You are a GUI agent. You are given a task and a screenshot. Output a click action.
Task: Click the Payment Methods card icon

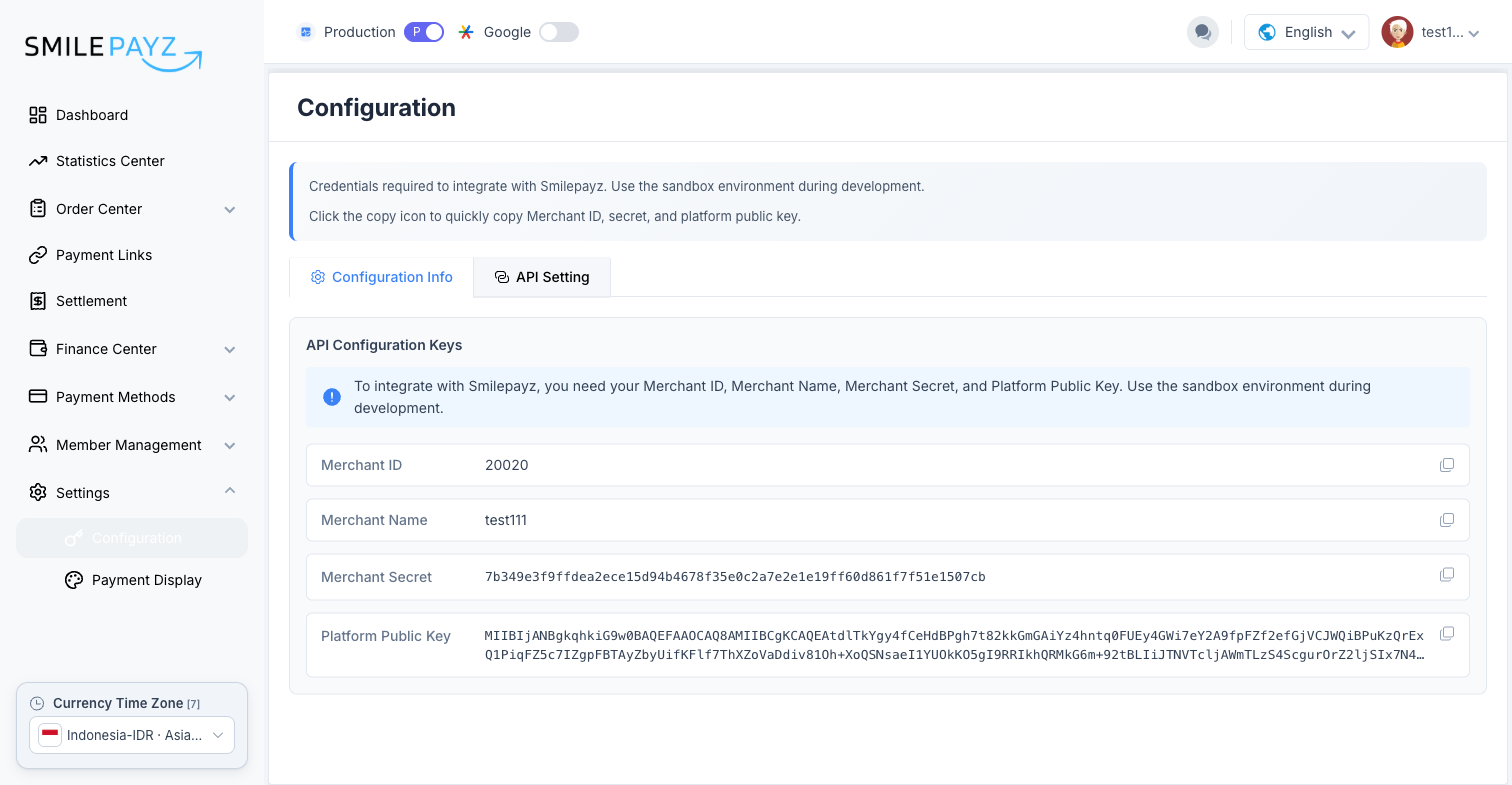pyautogui.click(x=38, y=397)
